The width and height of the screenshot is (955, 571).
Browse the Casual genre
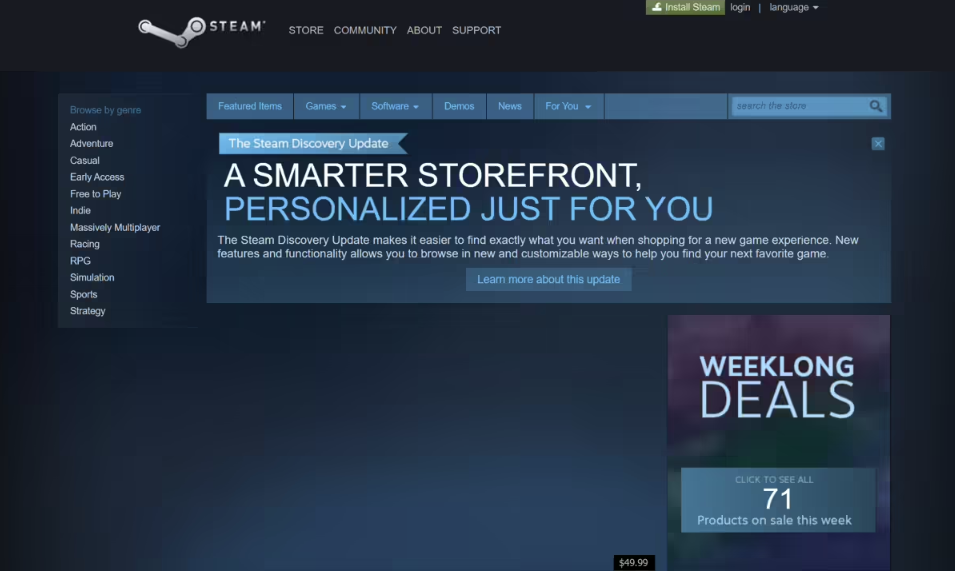(x=85, y=161)
